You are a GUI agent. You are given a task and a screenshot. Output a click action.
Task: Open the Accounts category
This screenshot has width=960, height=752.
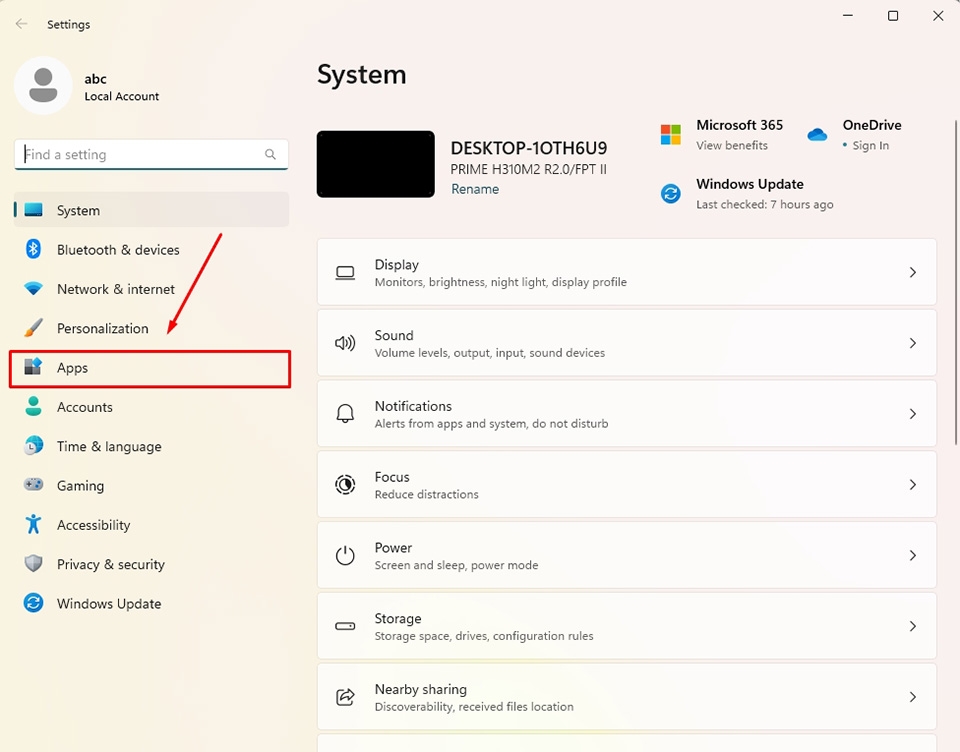point(151,407)
